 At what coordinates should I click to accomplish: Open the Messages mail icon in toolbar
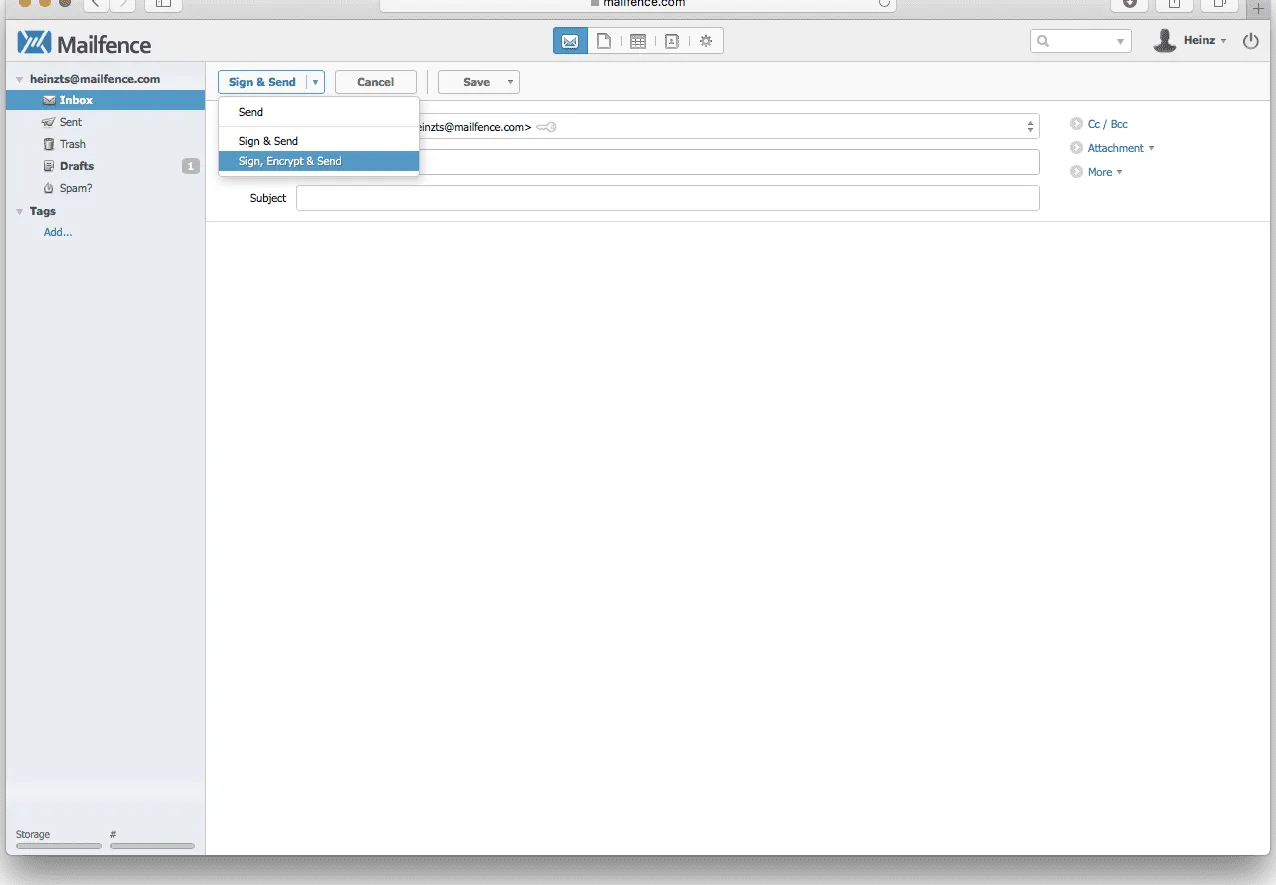coord(570,41)
